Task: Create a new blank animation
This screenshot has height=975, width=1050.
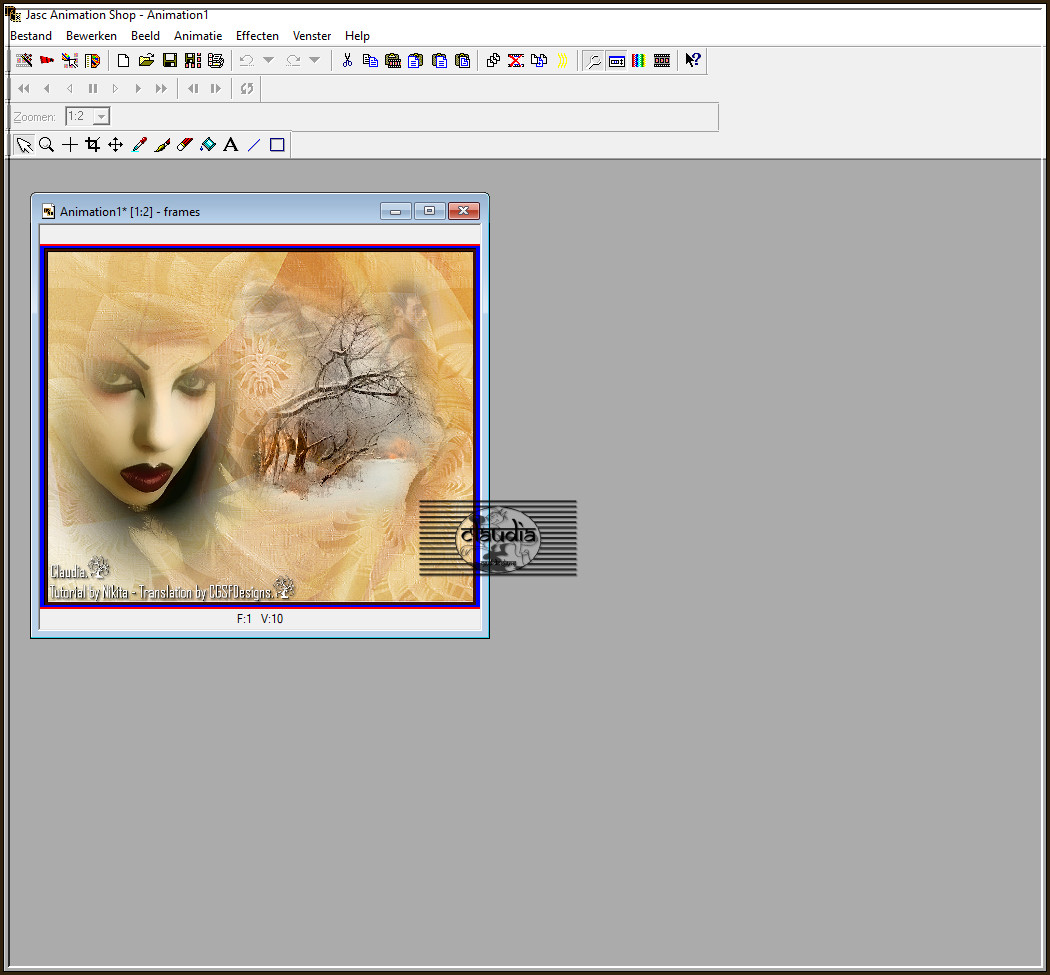Action: tap(123, 60)
